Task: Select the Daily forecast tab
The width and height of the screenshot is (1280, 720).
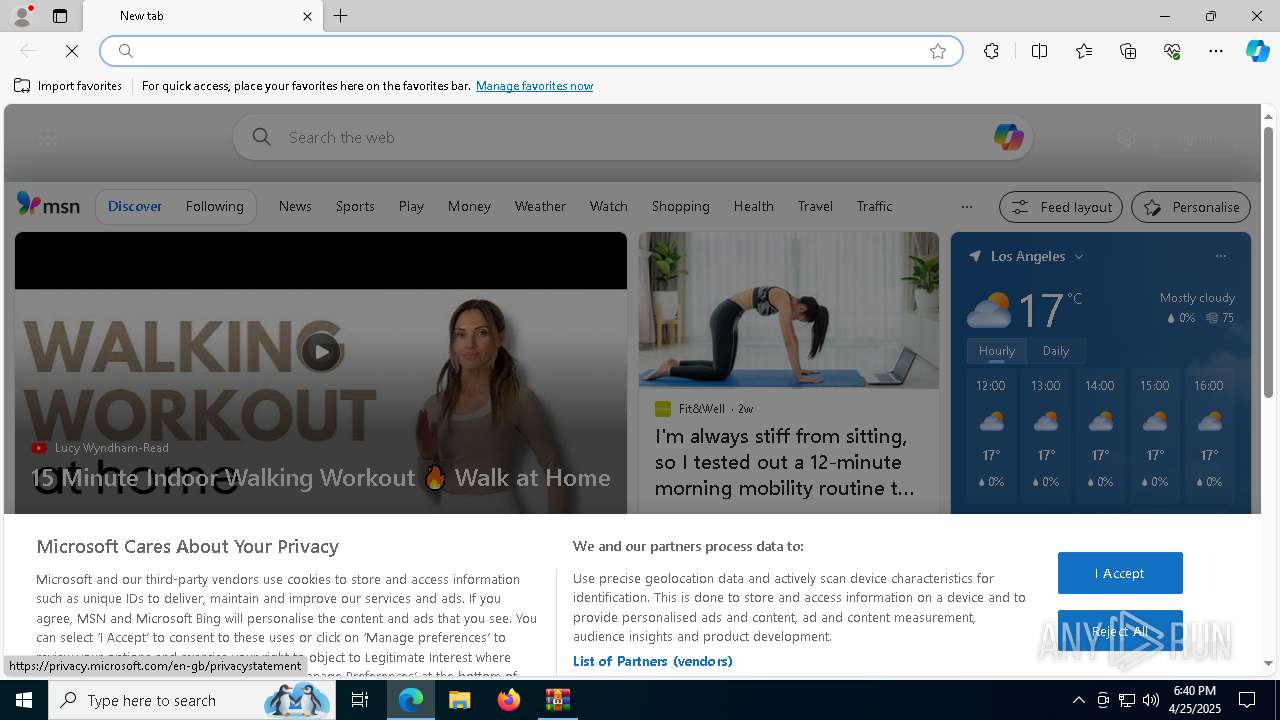Action: pos(1055,351)
